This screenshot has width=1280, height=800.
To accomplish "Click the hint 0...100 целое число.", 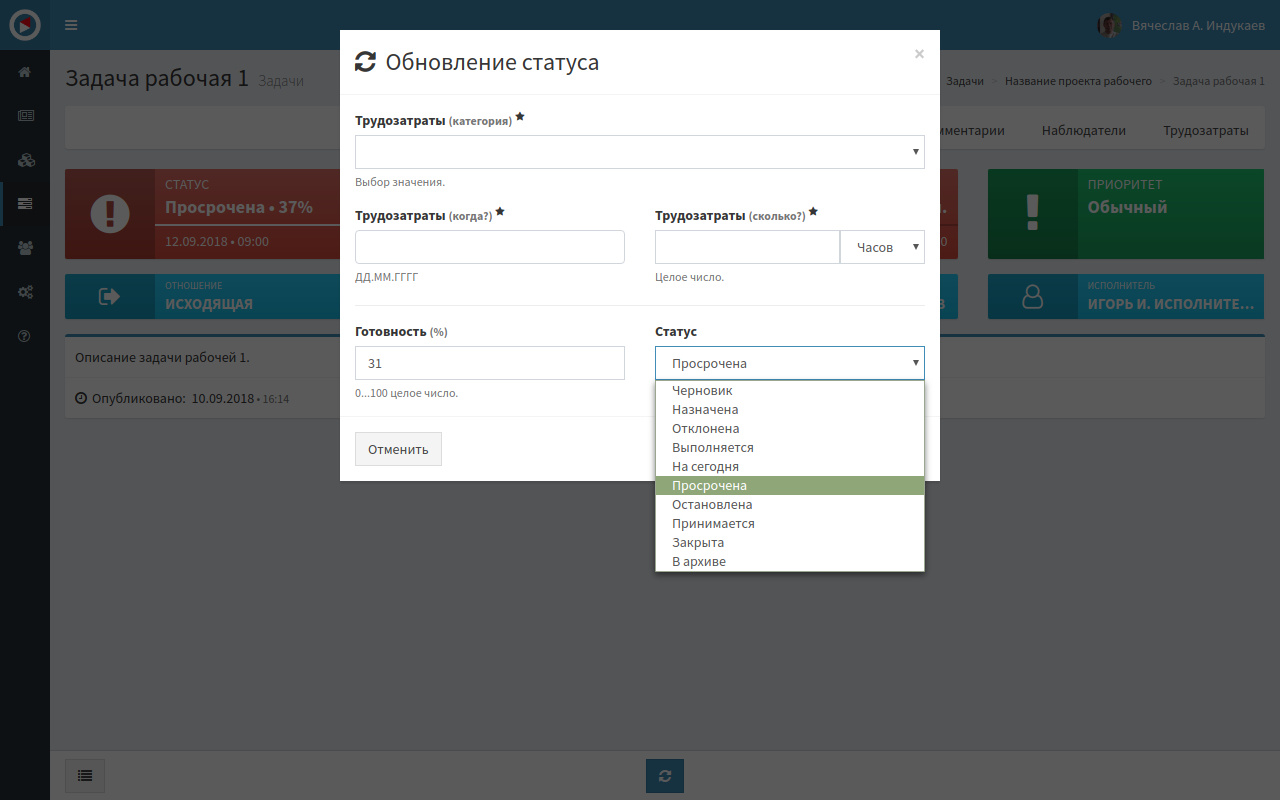I will (407, 393).
